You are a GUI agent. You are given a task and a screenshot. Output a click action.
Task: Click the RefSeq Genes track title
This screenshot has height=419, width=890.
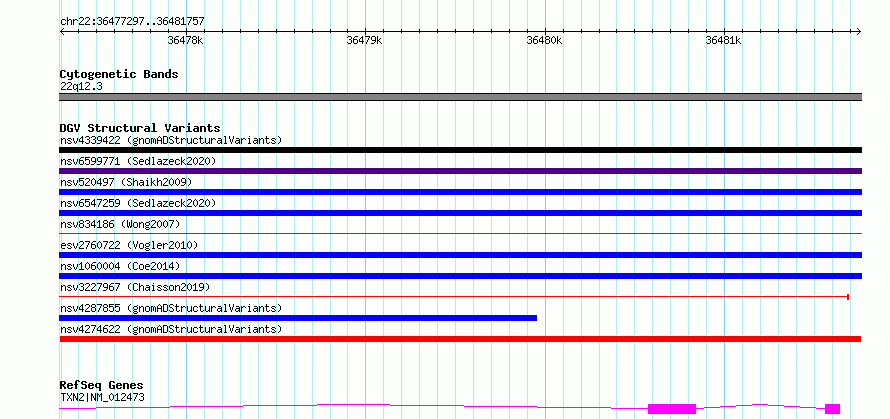[x=102, y=386]
